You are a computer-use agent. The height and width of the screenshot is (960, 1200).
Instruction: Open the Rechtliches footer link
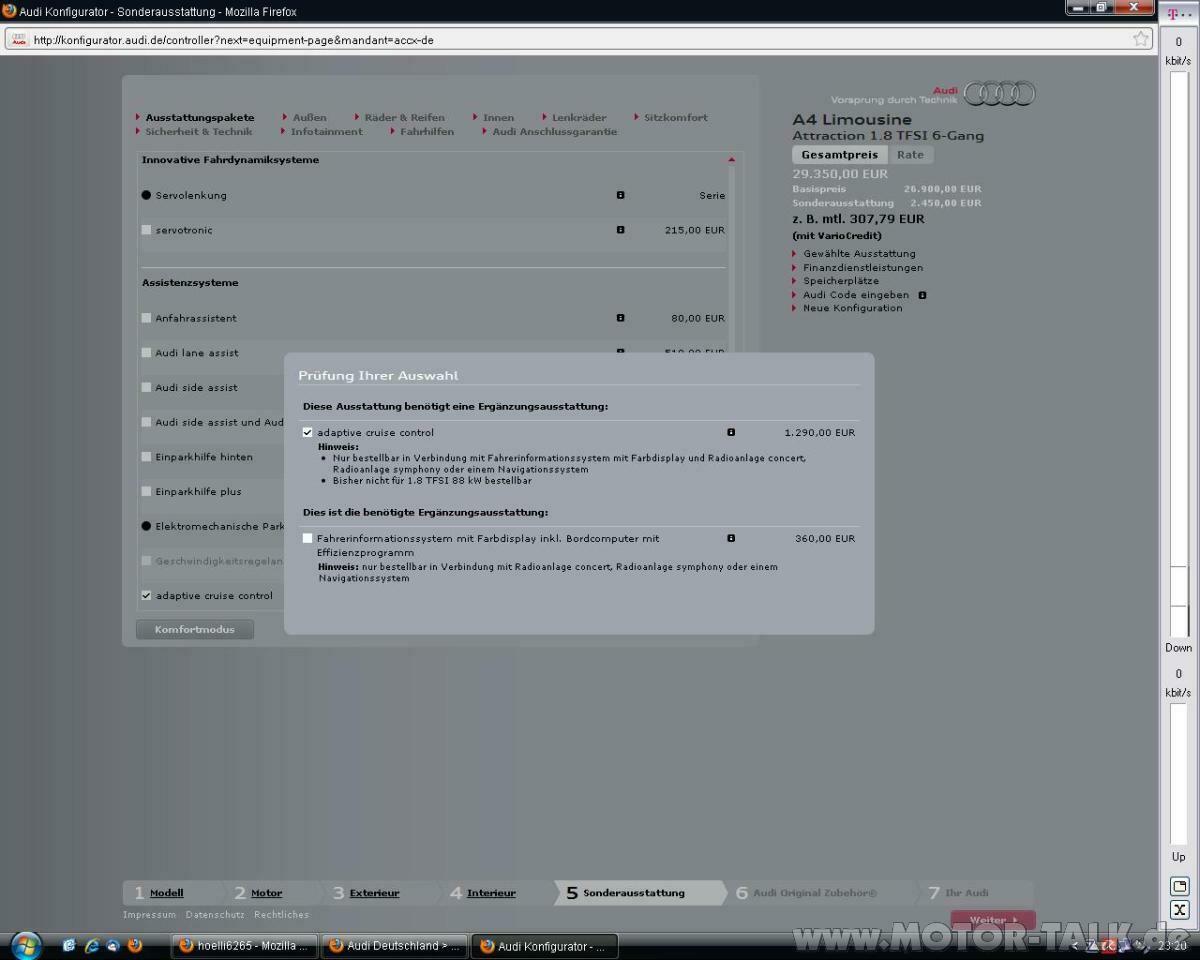pos(281,915)
